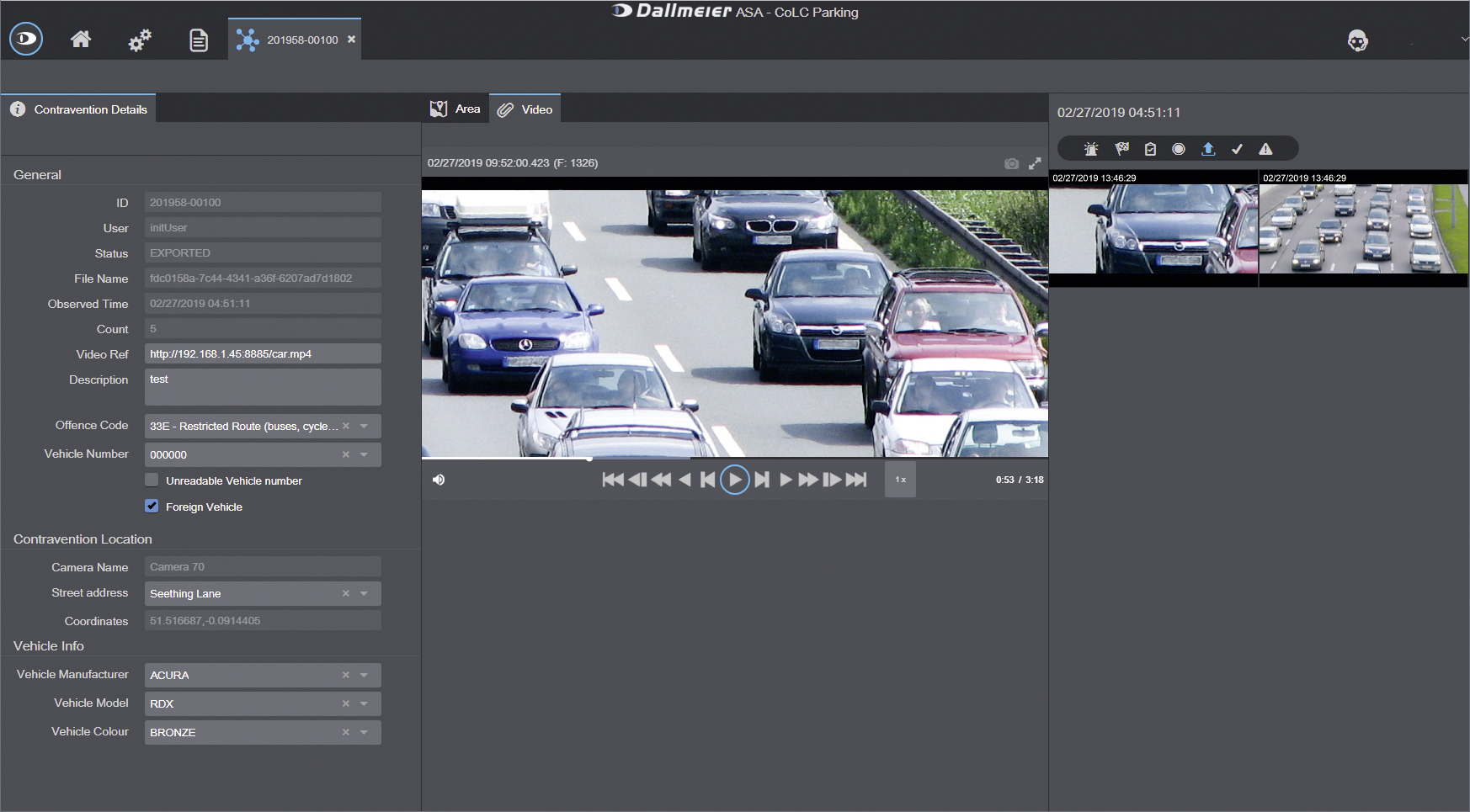The height and width of the screenshot is (812, 1470).
Task: Mute the video with the speaker icon
Action: [x=439, y=480]
